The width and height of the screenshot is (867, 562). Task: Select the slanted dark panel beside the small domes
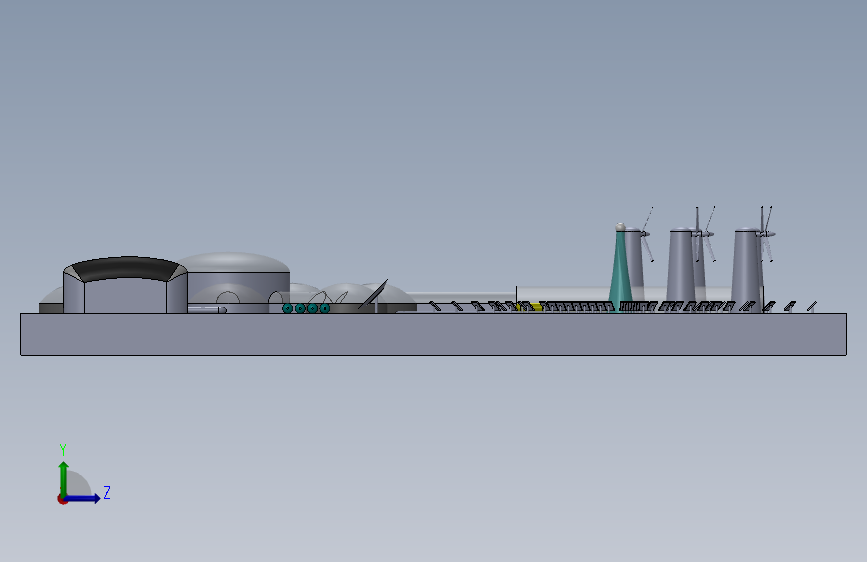[x=373, y=294]
